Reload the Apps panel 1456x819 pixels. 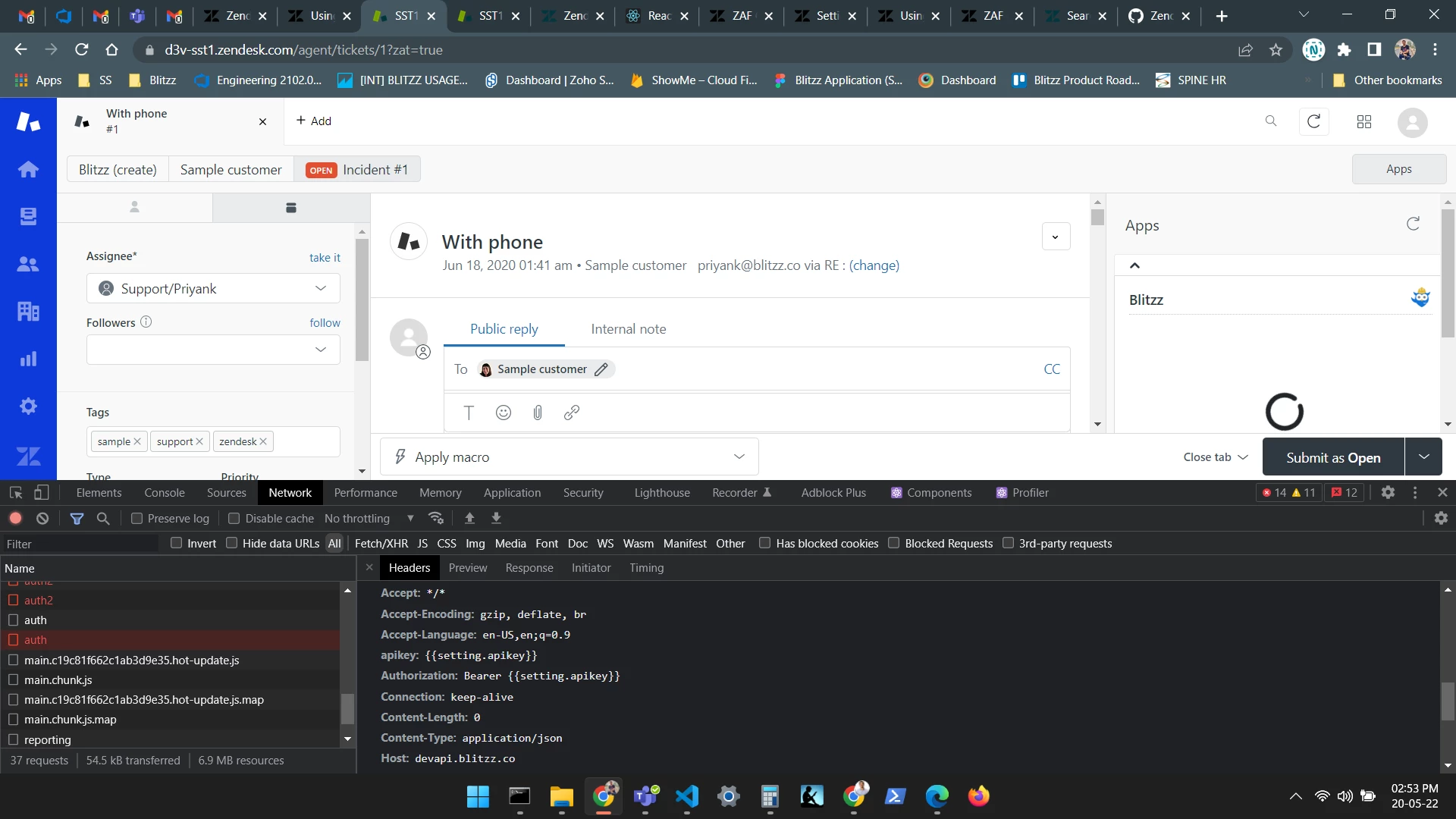tap(1413, 224)
